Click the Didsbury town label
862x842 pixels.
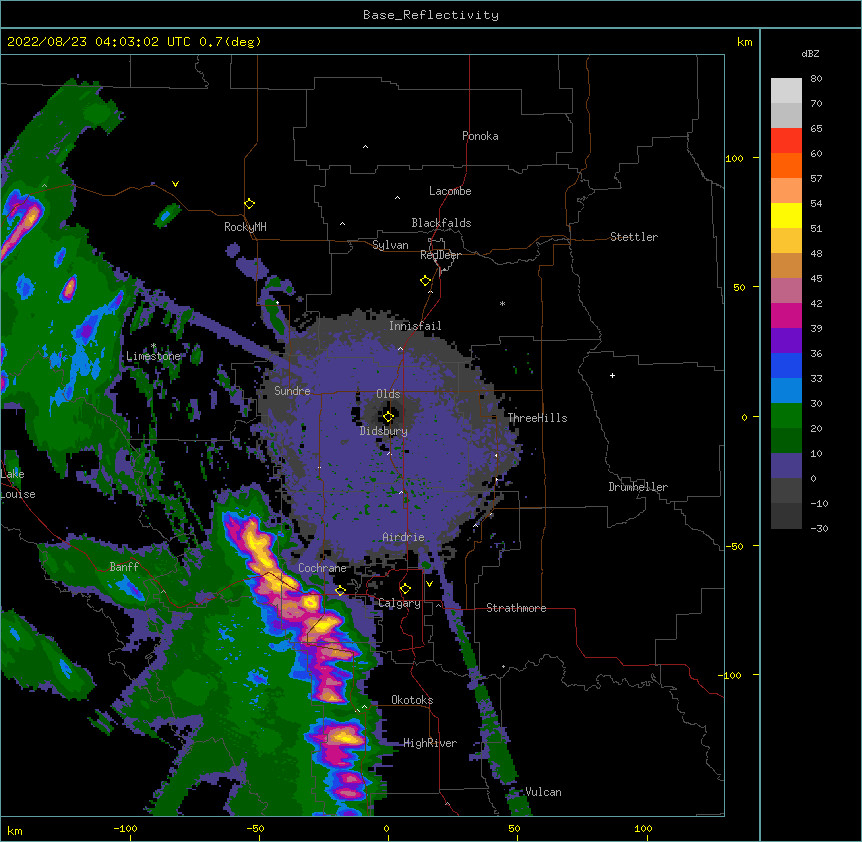tap(384, 431)
